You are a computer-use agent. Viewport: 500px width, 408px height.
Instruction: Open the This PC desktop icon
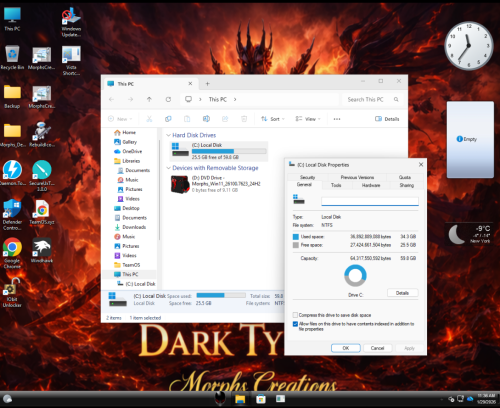12,19
